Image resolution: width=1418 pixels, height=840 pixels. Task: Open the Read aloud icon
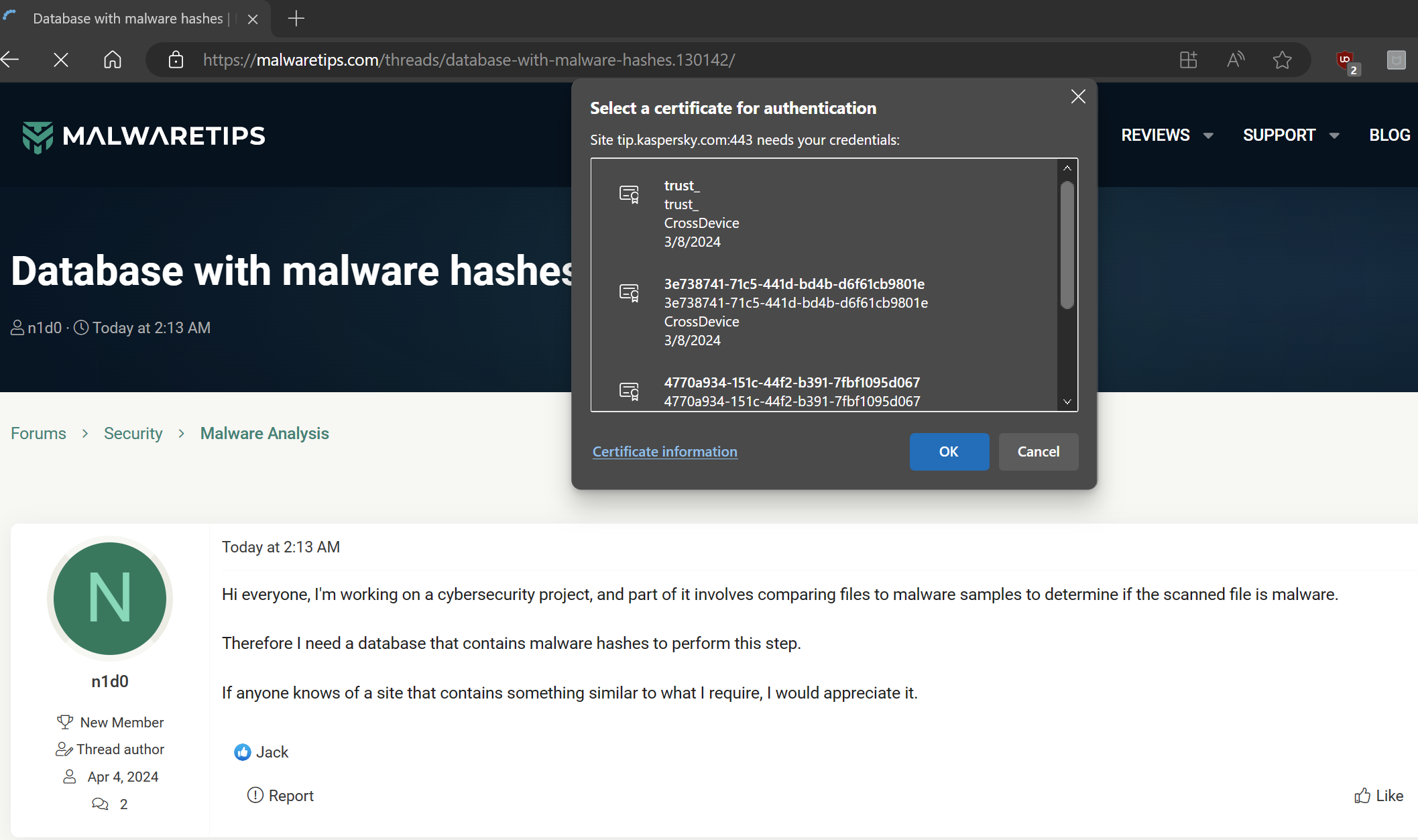(x=1235, y=60)
